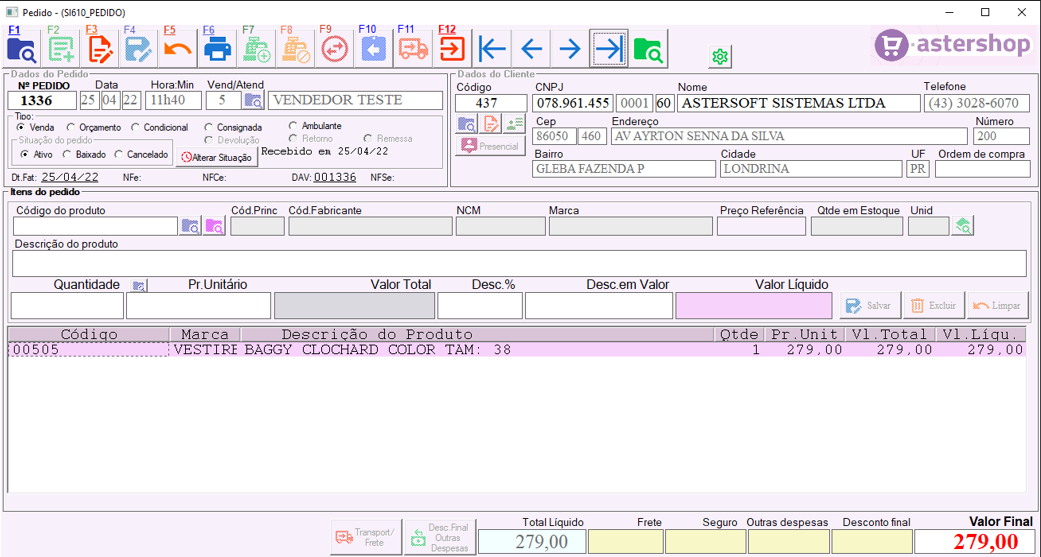Click the Presencial button
The width and height of the screenshot is (1041, 557).
[x=491, y=146]
